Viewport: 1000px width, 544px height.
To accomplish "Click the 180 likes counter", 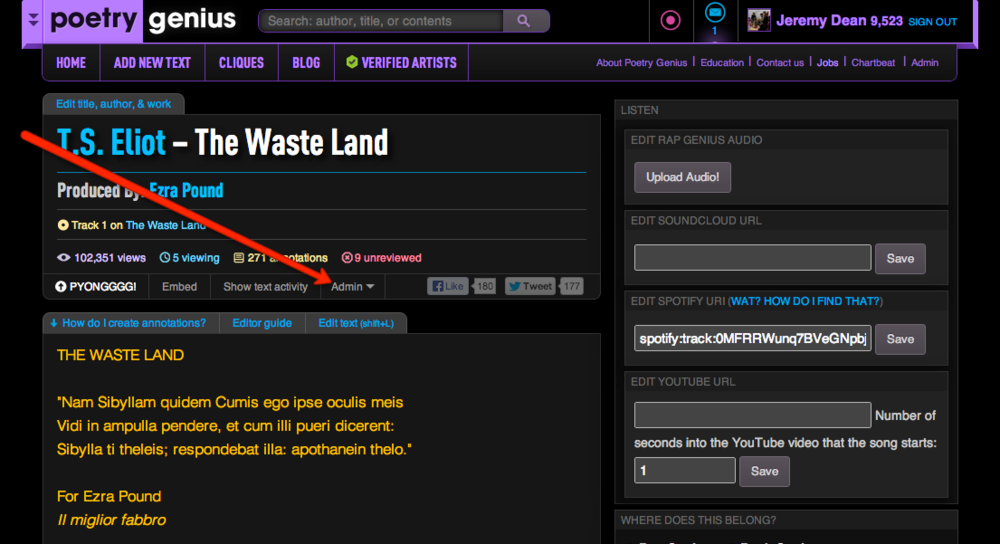I will point(485,286).
